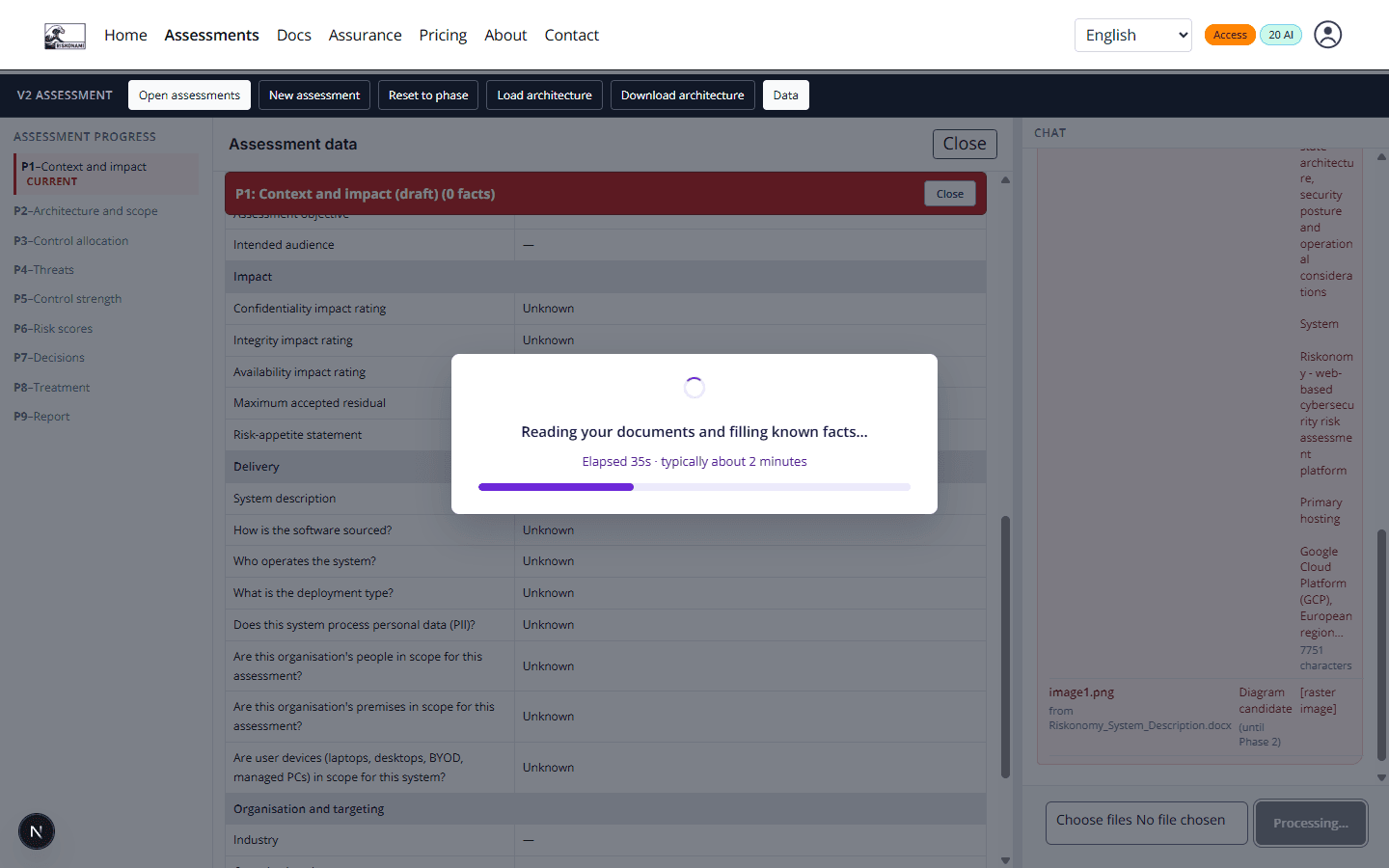
Task: Open the Data button in toolbar
Action: 785,95
